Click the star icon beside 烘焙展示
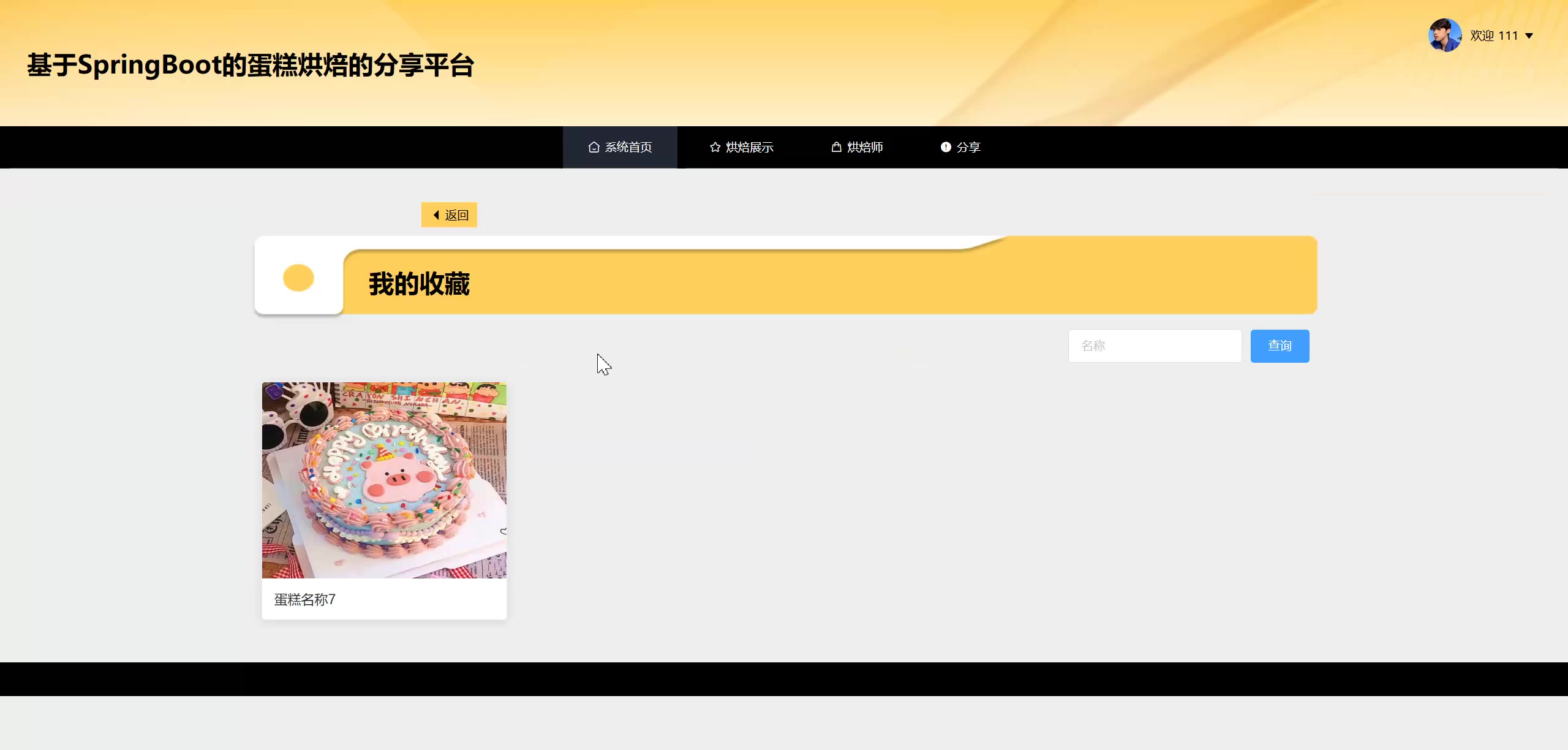1568x750 pixels. pyautogui.click(x=715, y=147)
